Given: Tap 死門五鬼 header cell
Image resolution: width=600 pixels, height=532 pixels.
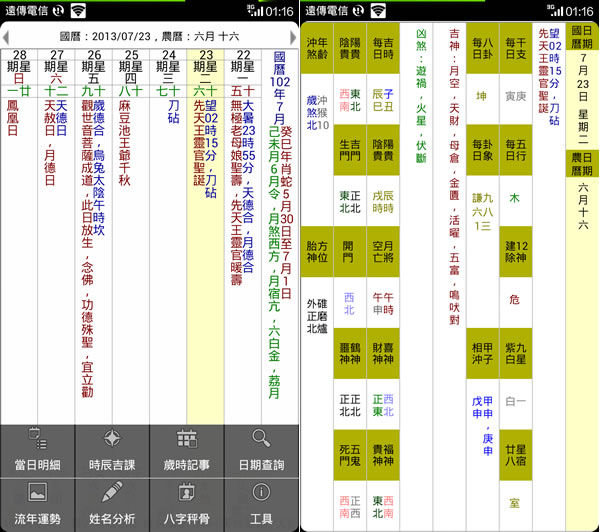Looking at the screenshot, I should click(x=350, y=455).
